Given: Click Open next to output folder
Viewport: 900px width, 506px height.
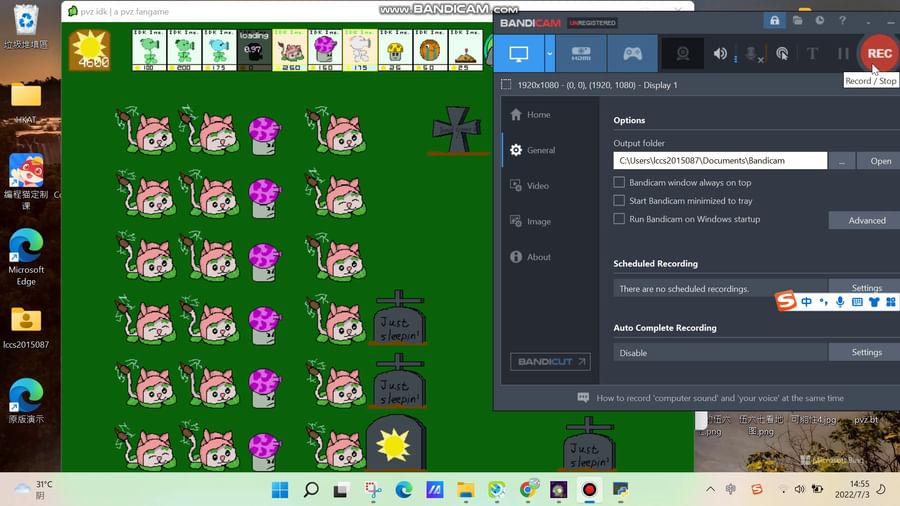Looking at the screenshot, I should tap(880, 161).
